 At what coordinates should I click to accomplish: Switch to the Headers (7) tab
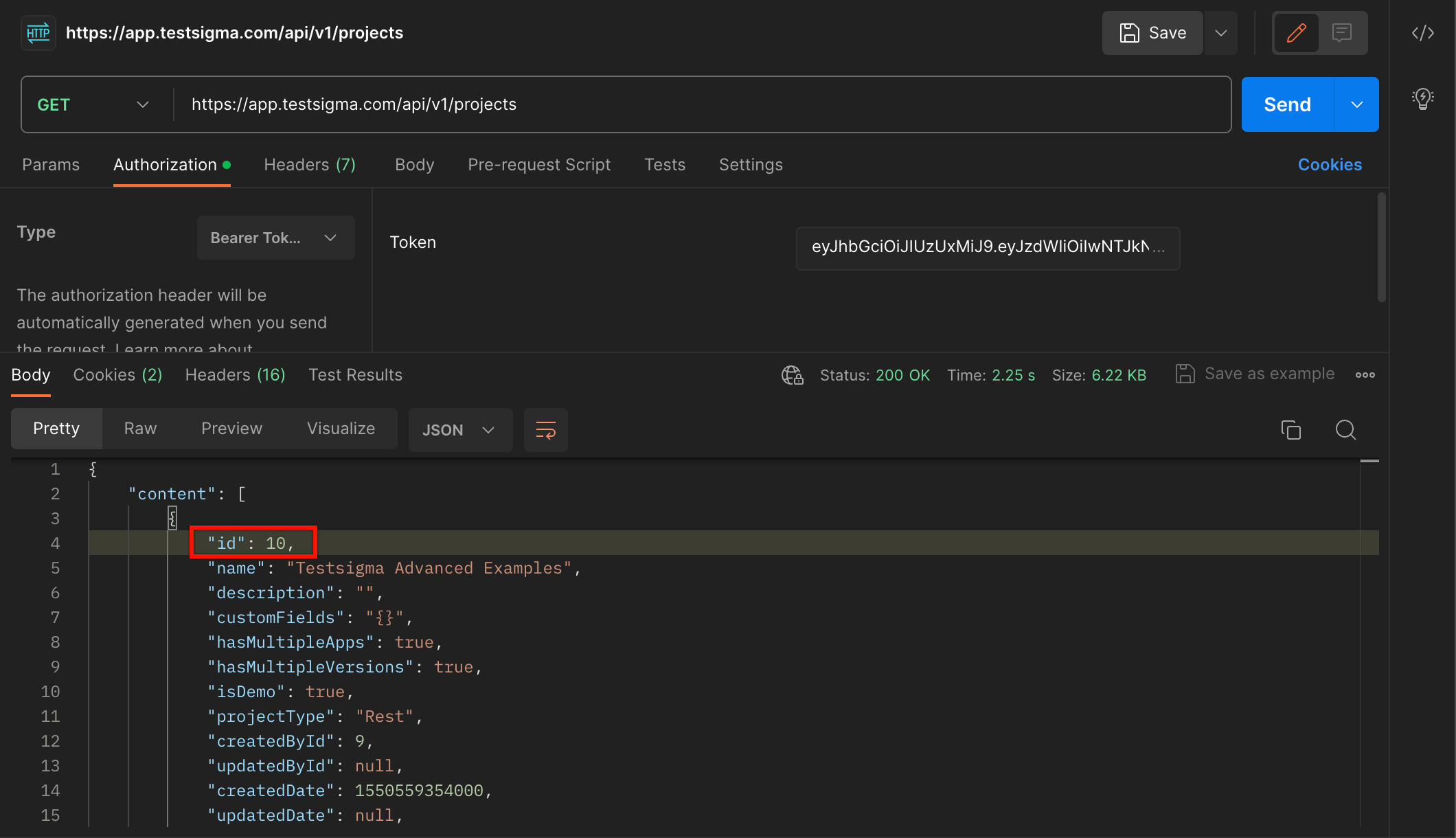pyautogui.click(x=310, y=165)
